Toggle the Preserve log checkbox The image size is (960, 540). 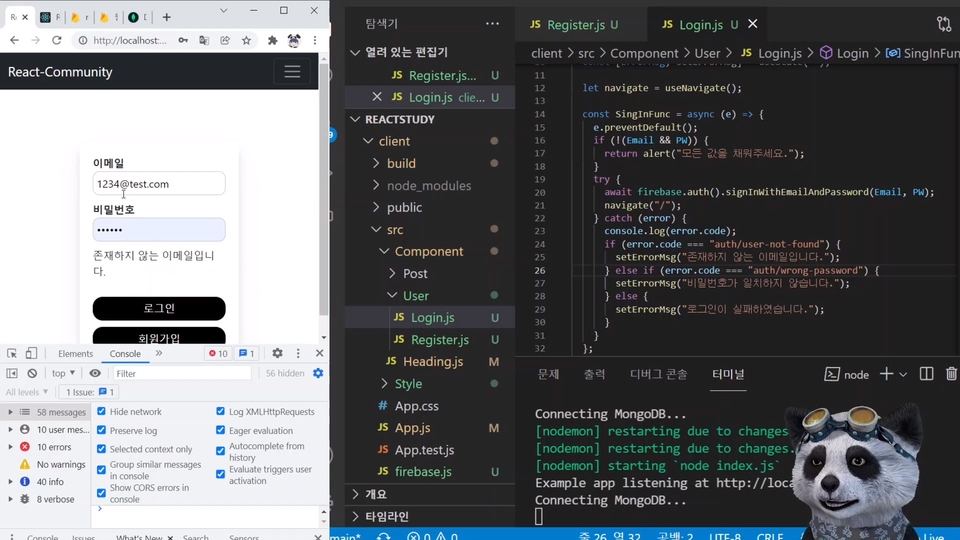point(102,430)
